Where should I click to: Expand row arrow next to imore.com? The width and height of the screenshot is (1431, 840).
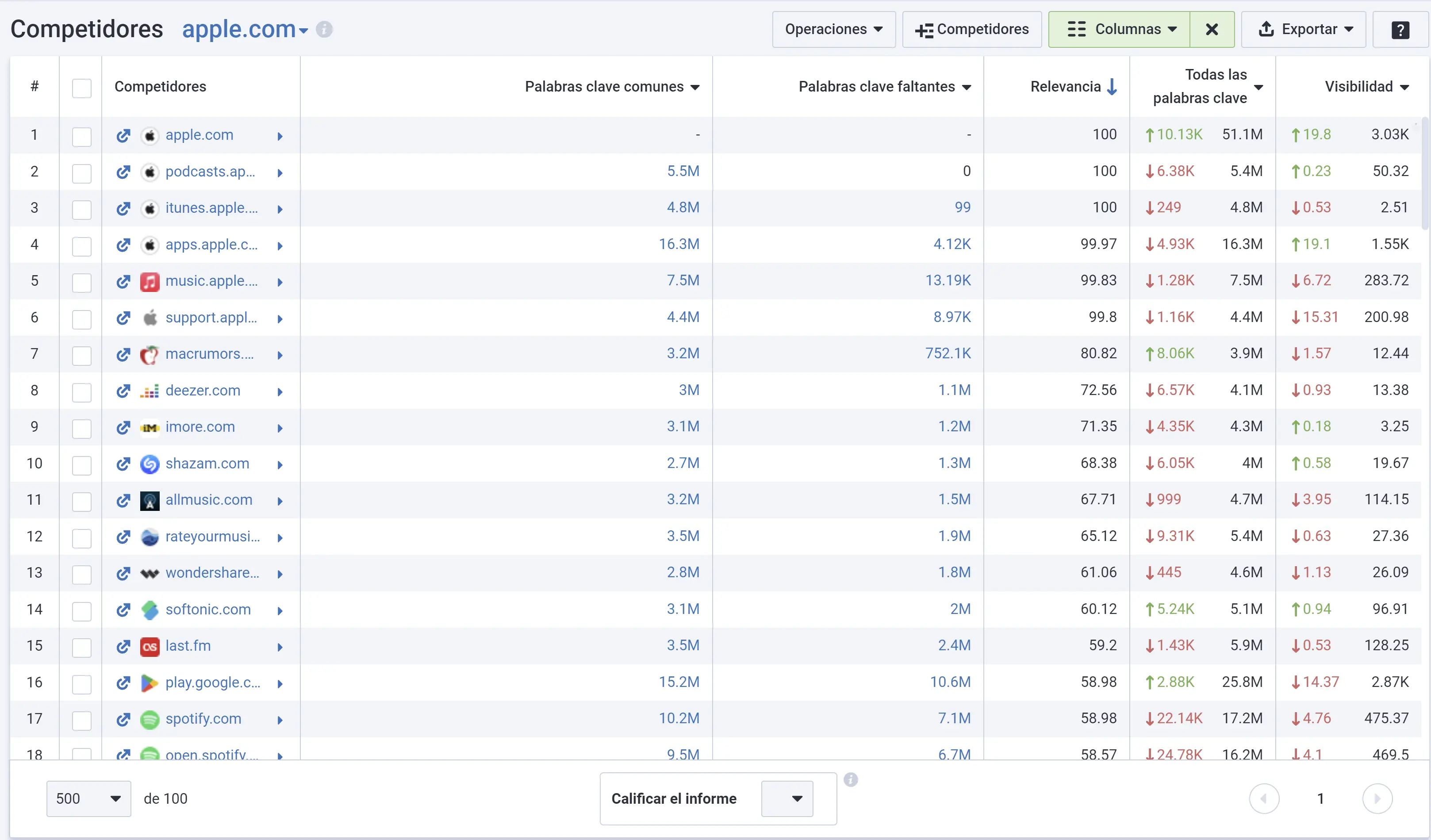[x=280, y=428]
